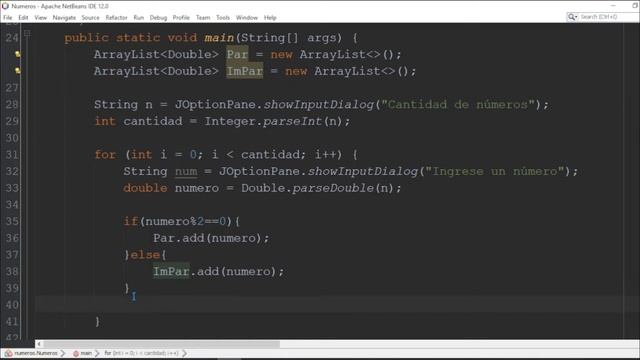Viewport: 640px width, 360px height.
Task: Open the Window menu
Action: pyautogui.click(x=247, y=18)
